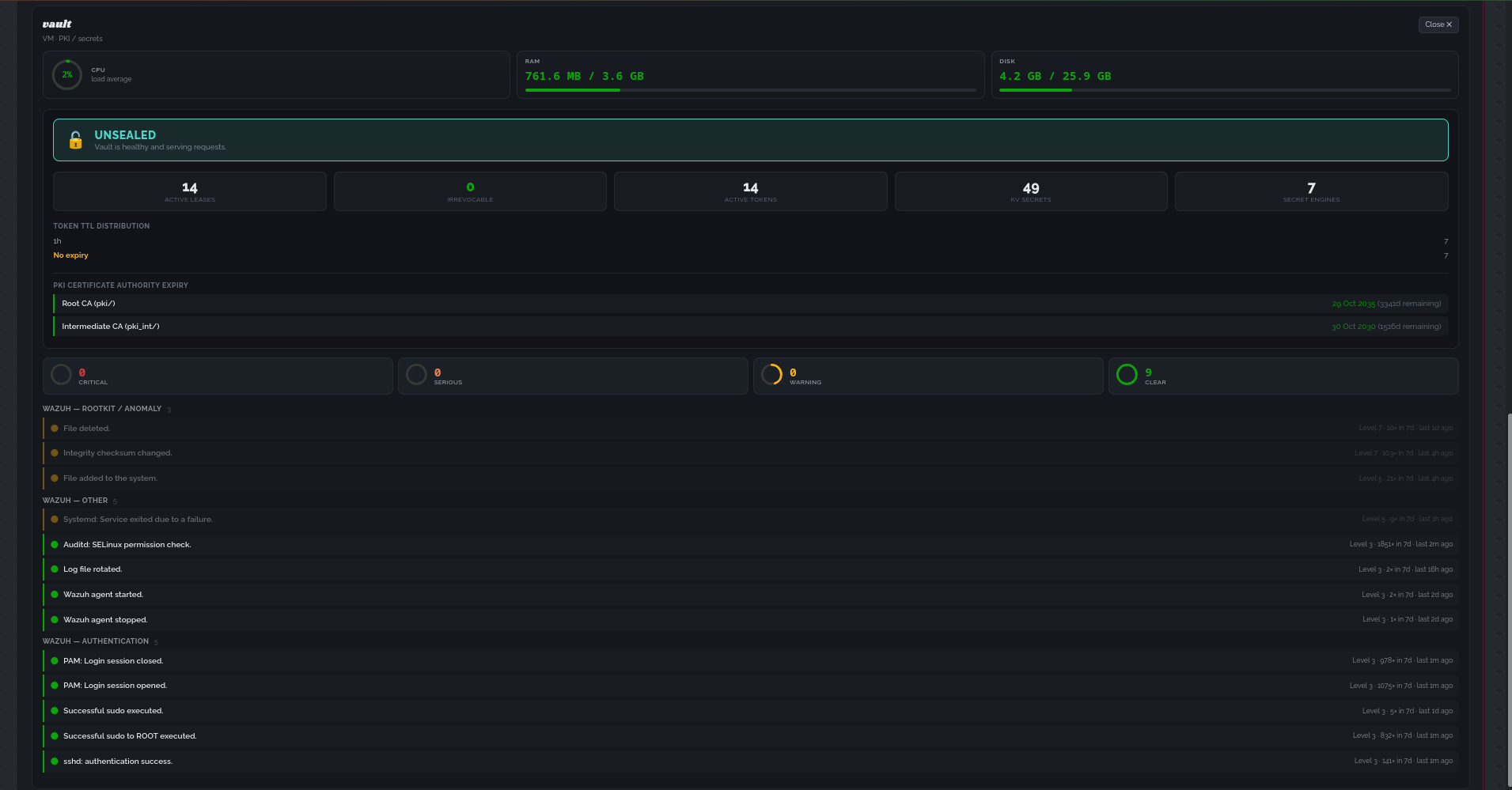Open the Secret Engines card
This screenshot has height=790, width=1512.
coord(1311,191)
